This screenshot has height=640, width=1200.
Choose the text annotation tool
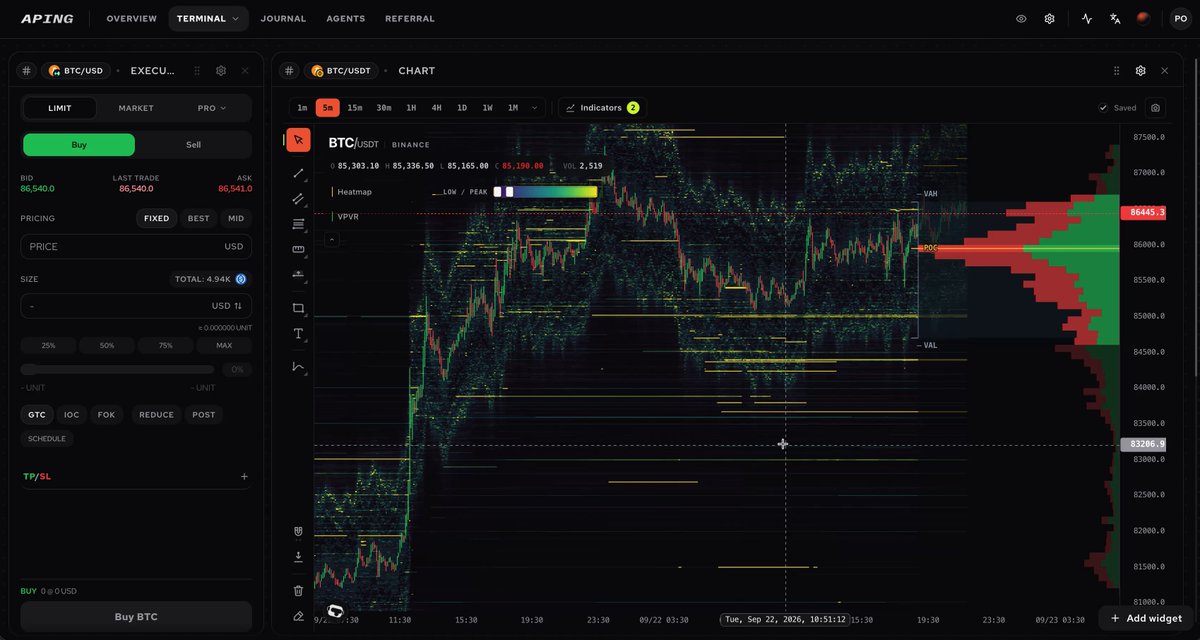tap(298, 333)
